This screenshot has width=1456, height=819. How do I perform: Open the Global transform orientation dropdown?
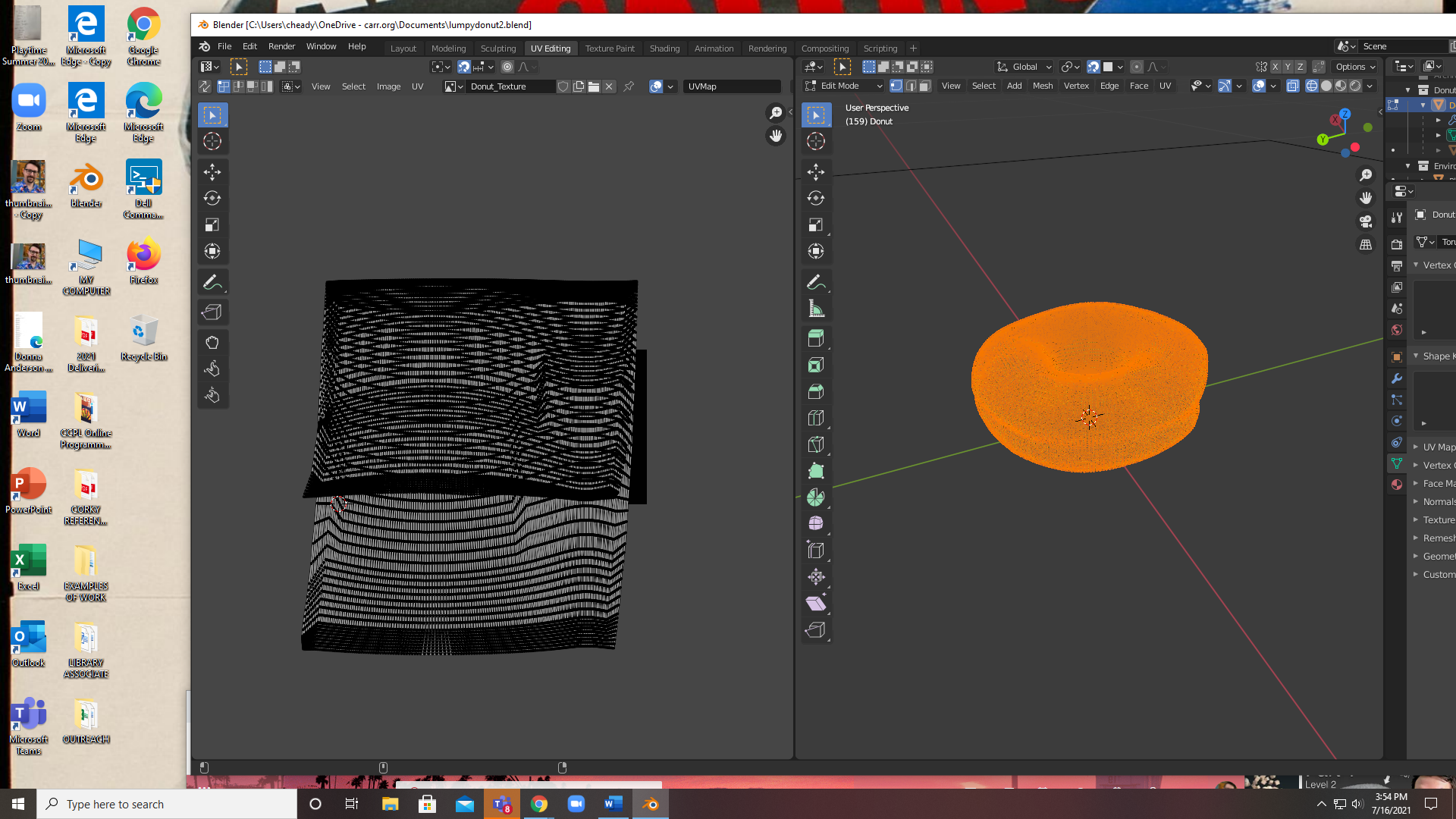tap(1025, 67)
